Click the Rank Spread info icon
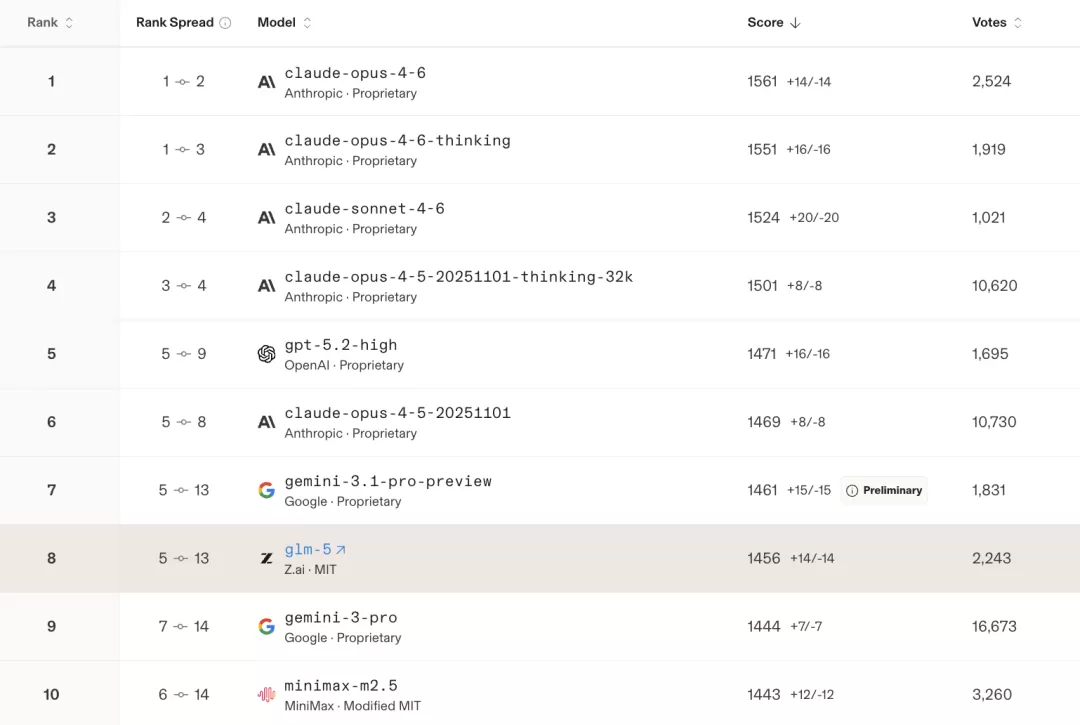Screen dimensions: 1080x725 225,23
